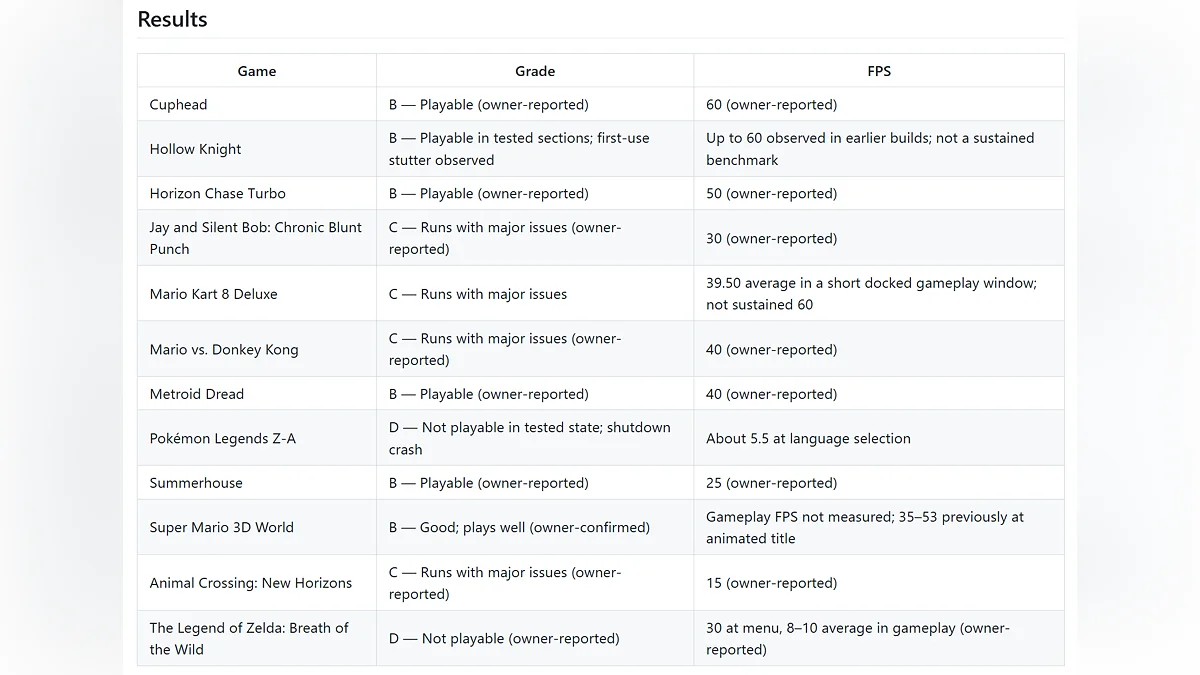Click the Hollow Knight game cell

(257, 149)
